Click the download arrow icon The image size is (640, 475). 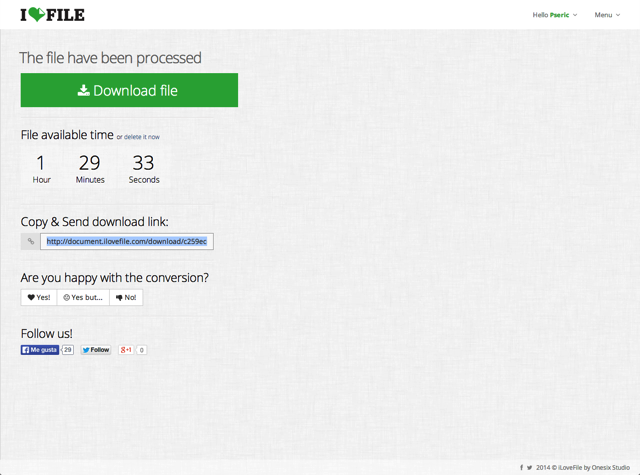[83, 90]
